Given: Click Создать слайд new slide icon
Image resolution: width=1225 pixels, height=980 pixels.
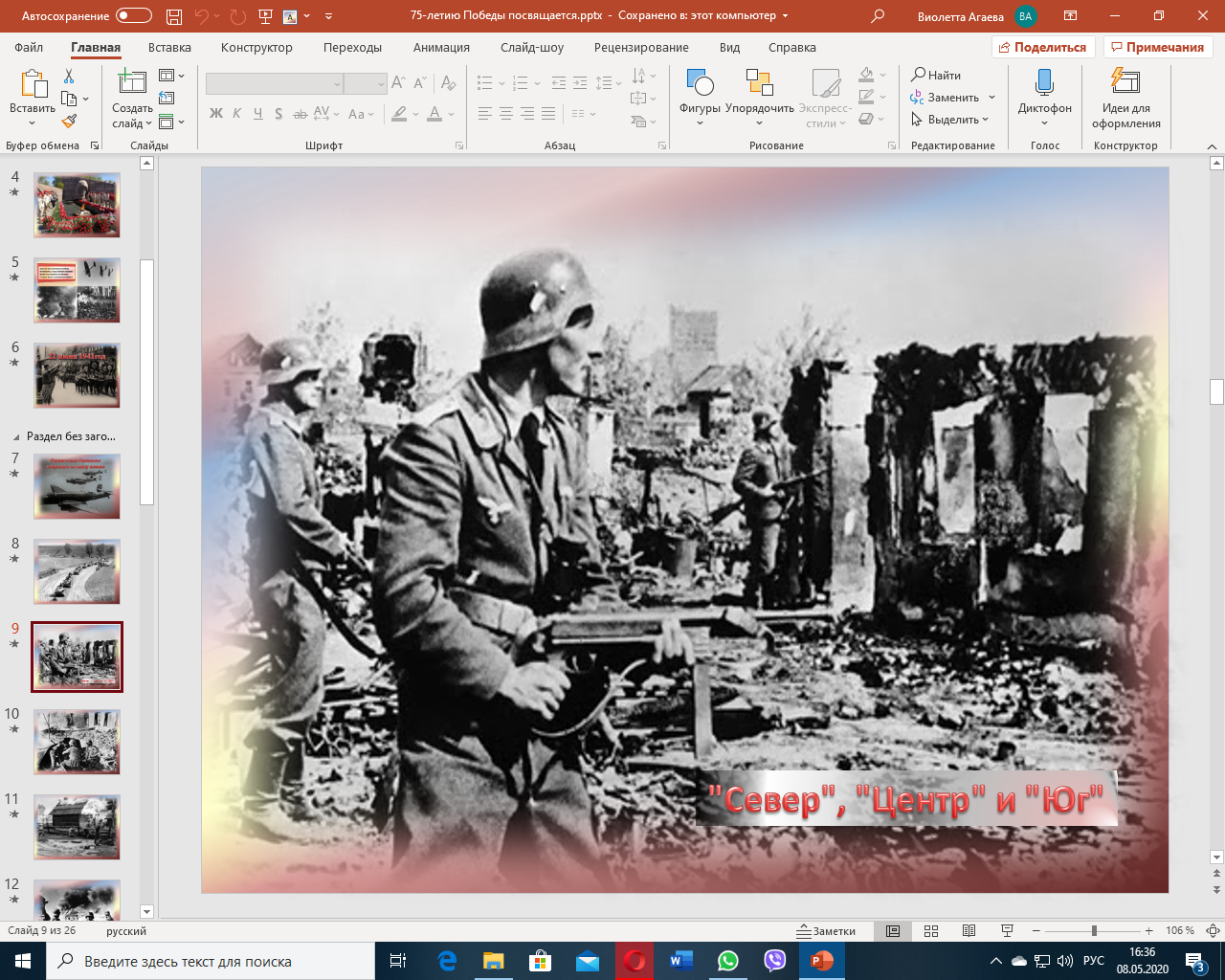Looking at the screenshot, I should coord(131,84).
